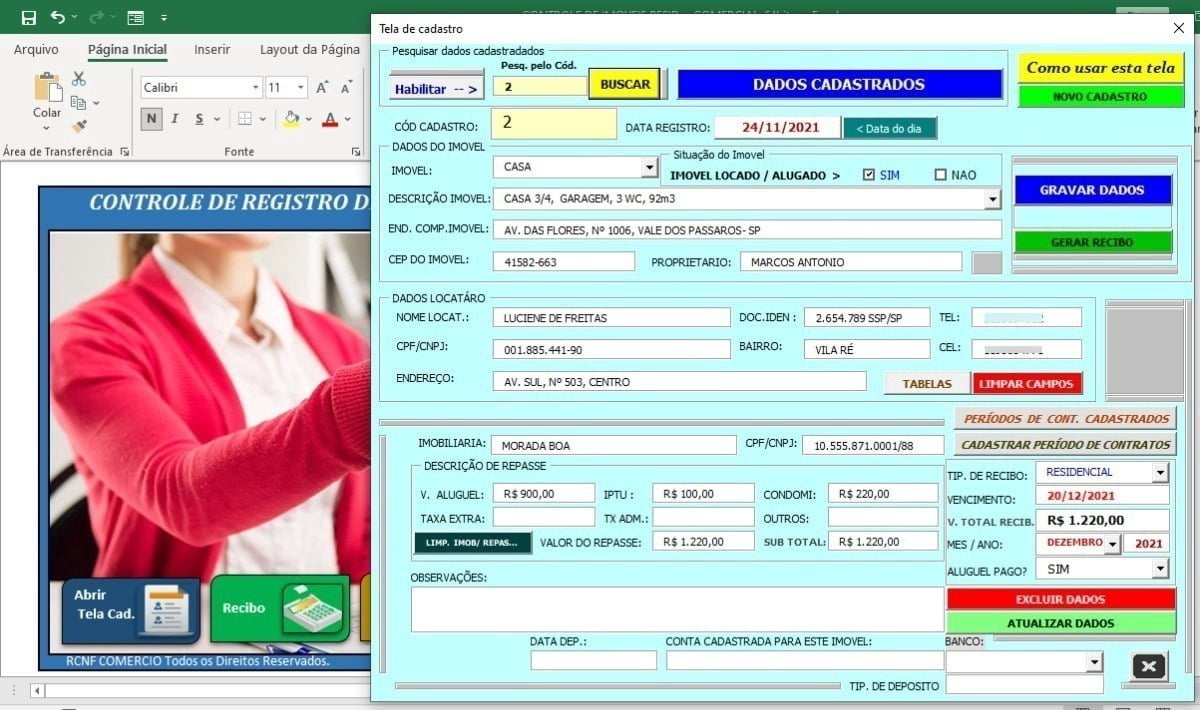Image resolution: width=1200 pixels, height=710 pixels.
Task: Click the Habilitar --> button
Action: [436, 88]
